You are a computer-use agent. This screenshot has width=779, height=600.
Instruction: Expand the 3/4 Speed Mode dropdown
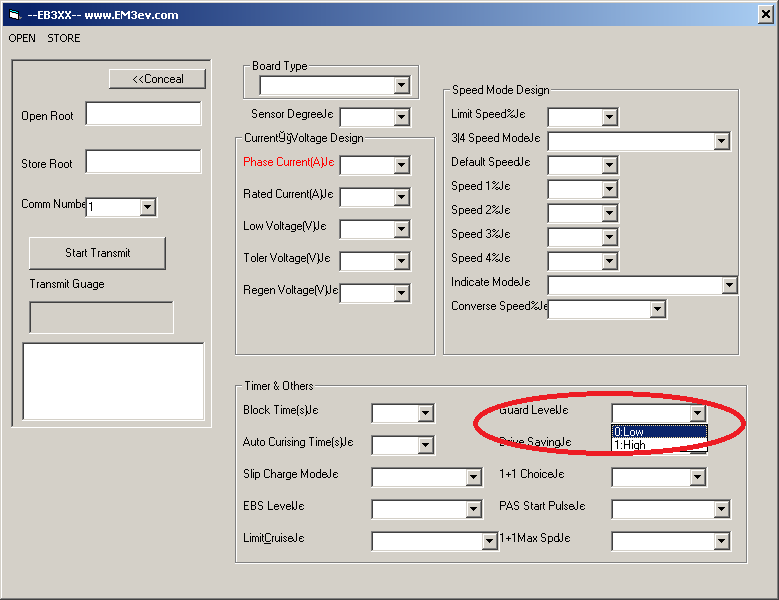721,142
